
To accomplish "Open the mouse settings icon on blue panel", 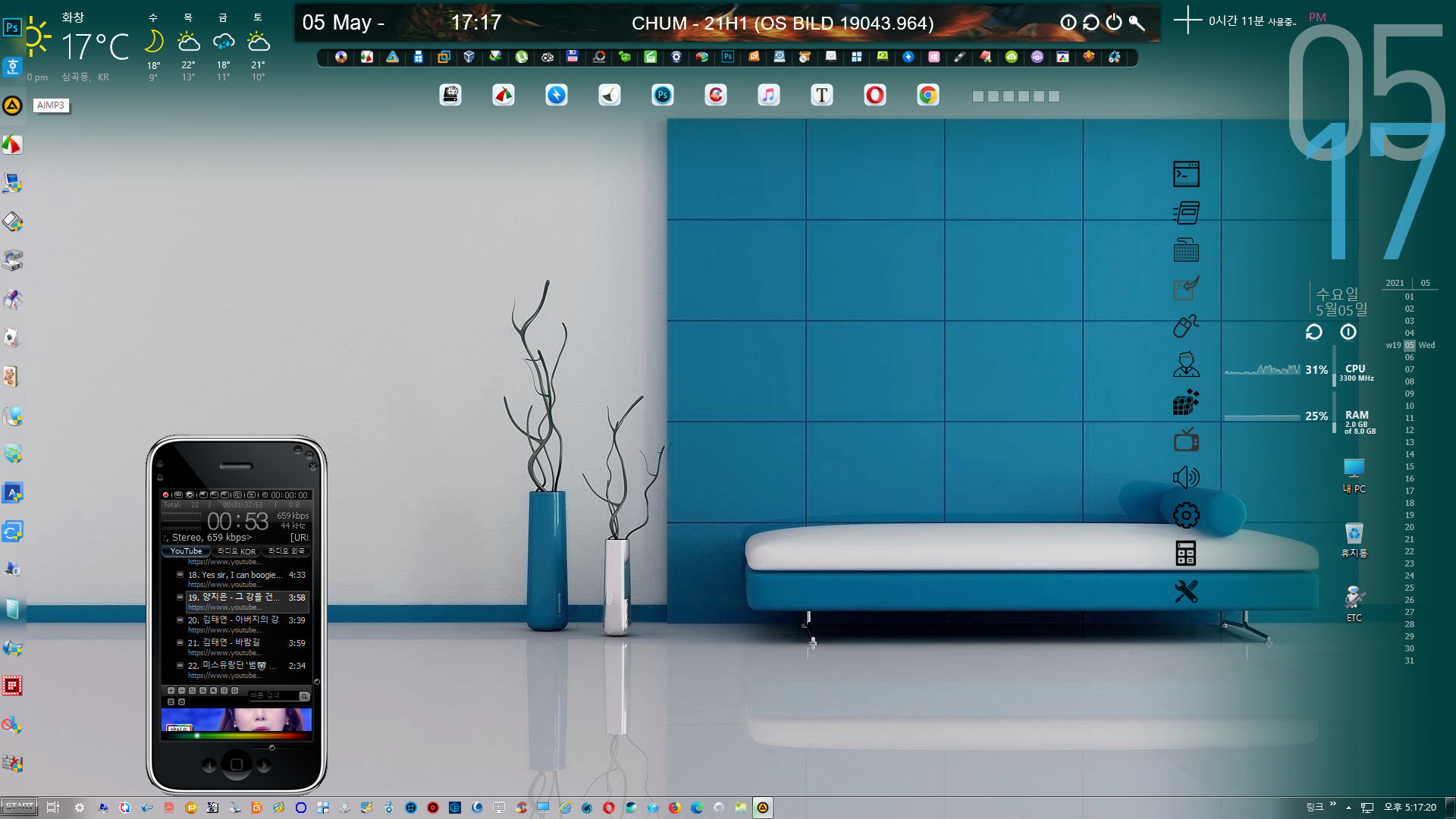I will click(1186, 326).
